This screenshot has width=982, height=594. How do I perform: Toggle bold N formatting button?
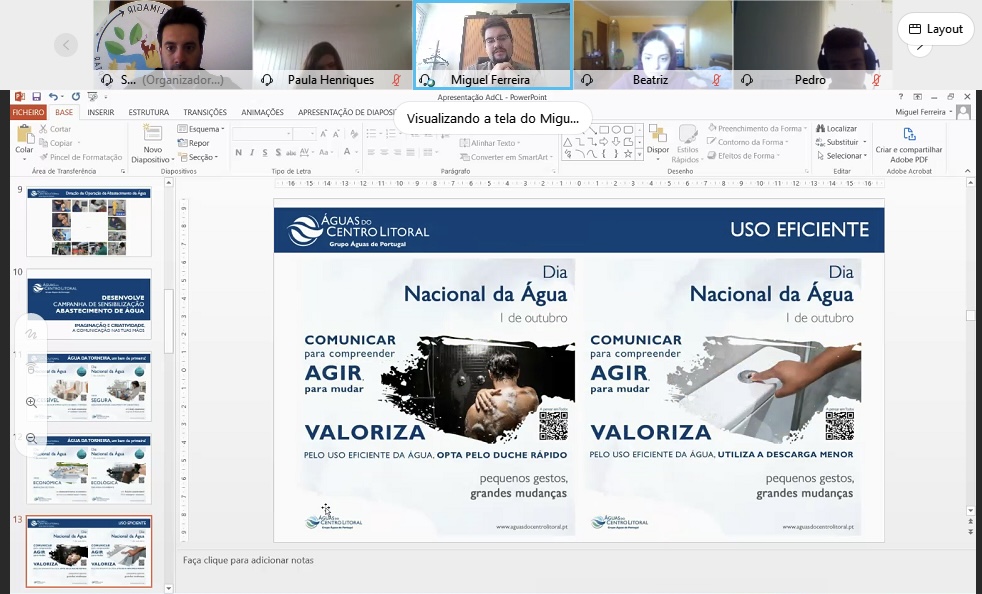[239, 153]
